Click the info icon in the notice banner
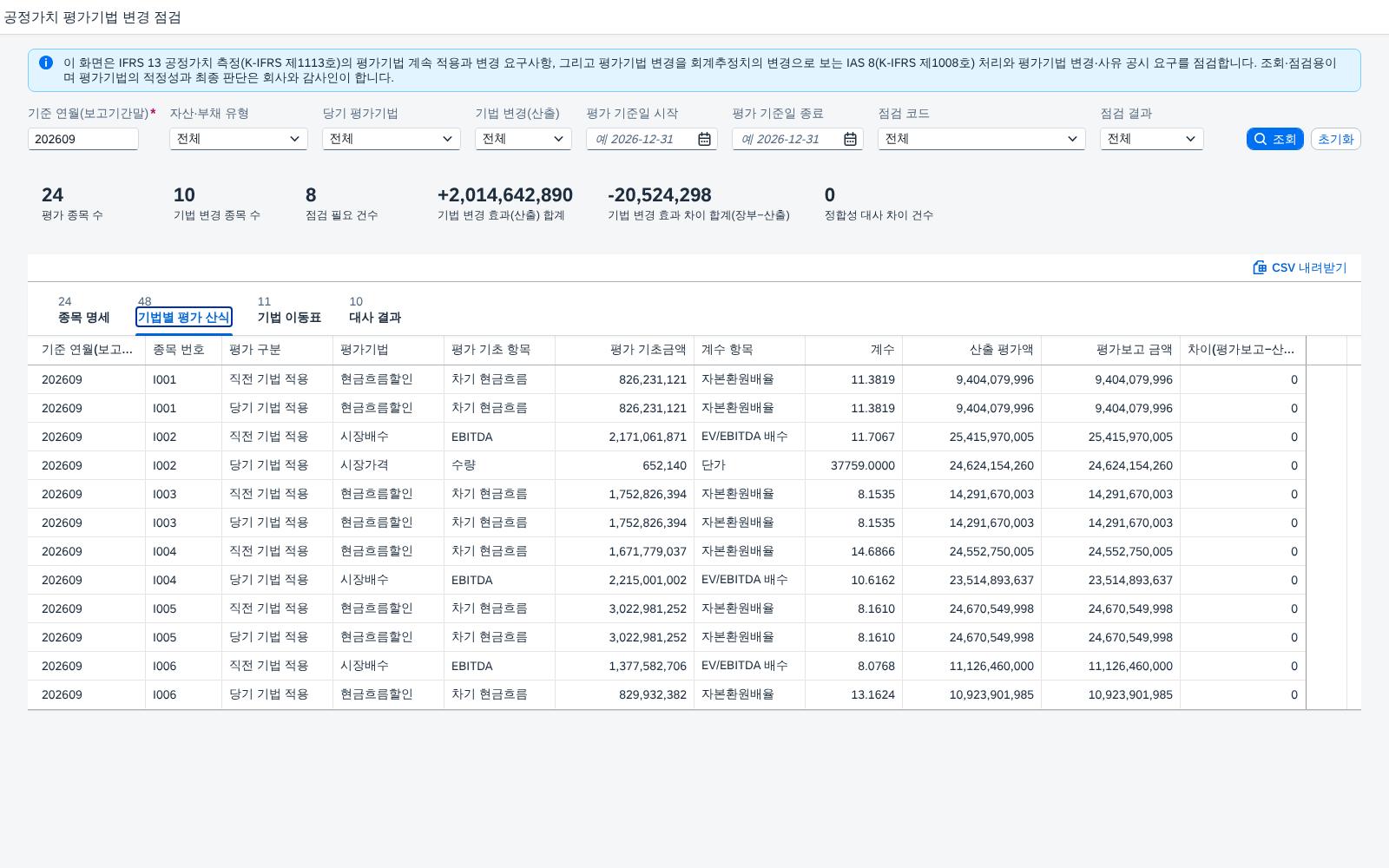Screen dimensions: 1389x868 coord(46,62)
